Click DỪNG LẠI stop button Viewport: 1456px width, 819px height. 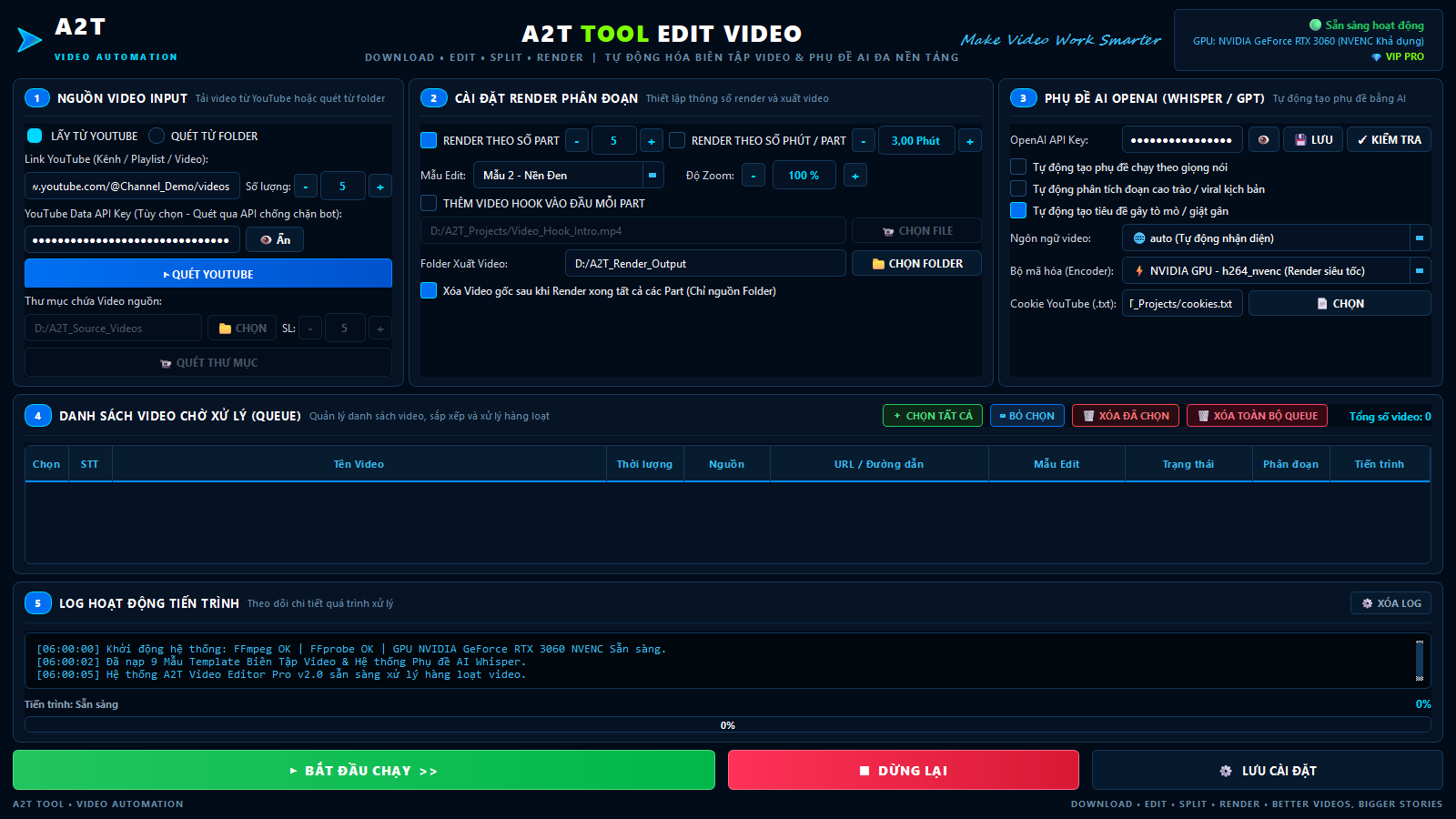click(904, 770)
